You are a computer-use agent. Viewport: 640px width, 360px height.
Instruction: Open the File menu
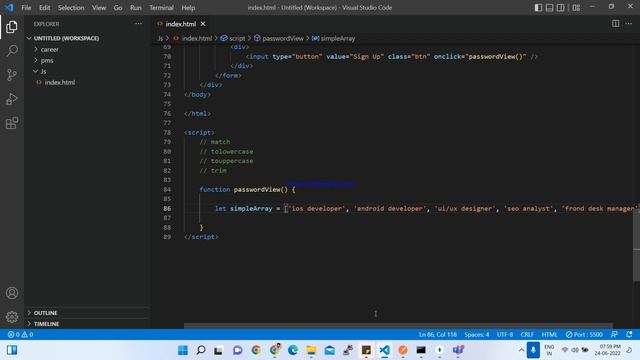26,8
